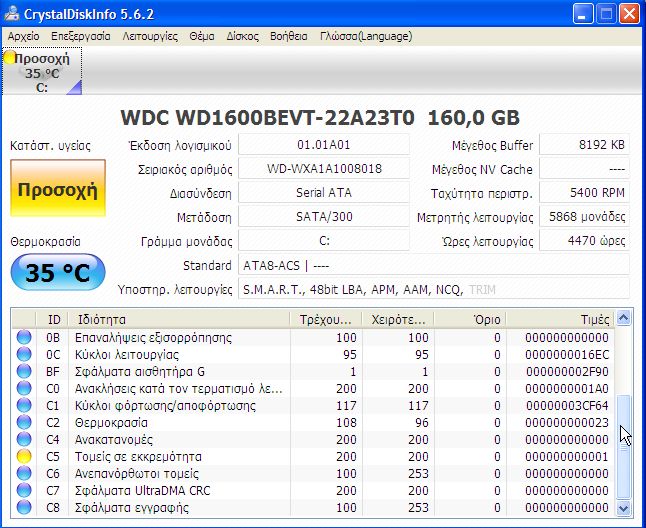Image resolution: width=646 pixels, height=528 pixels.
Task: Click raw value 0000000016EC
Action: (x=567, y=355)
